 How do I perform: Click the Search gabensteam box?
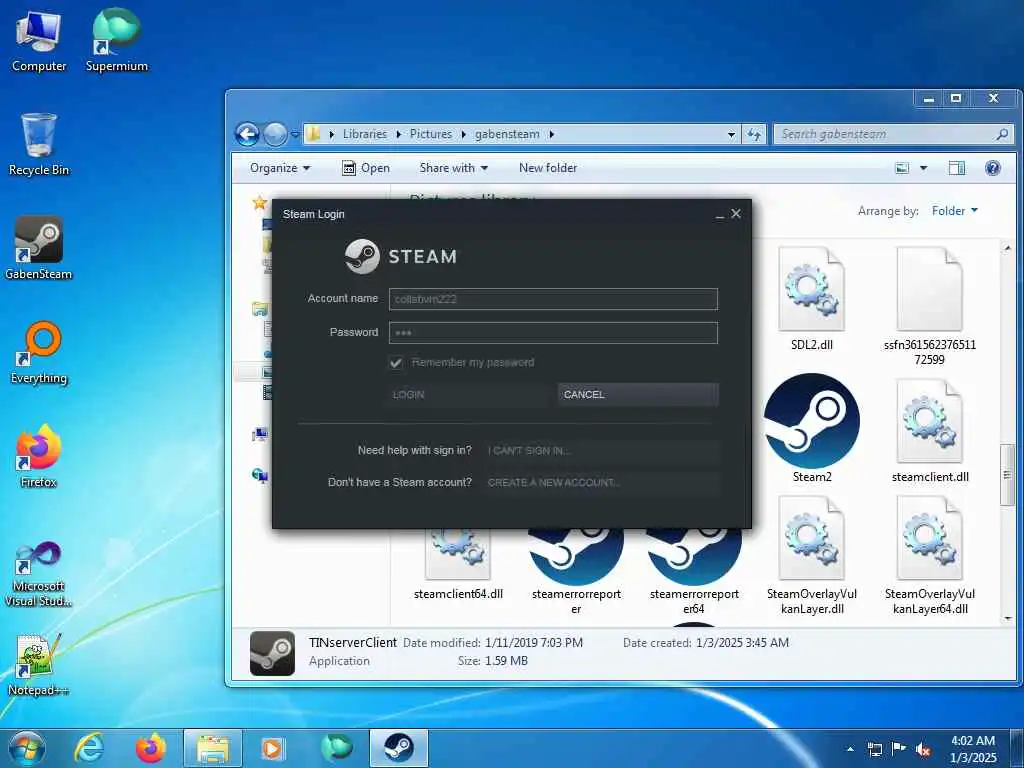tap(893, 135)
